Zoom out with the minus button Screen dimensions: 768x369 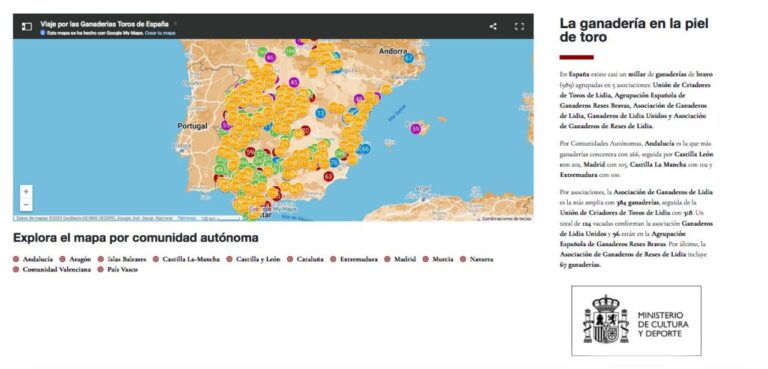(x=26, y=204)
